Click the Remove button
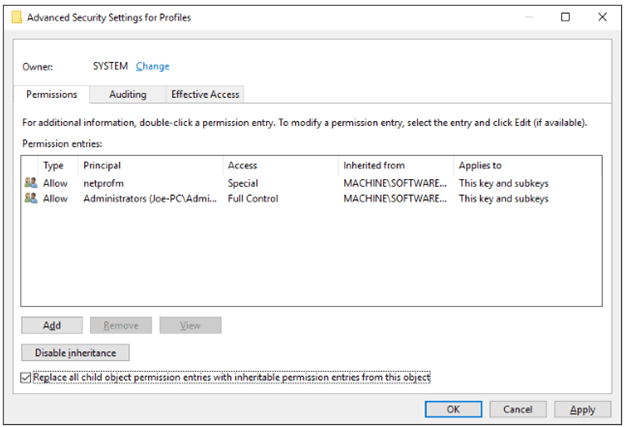Screen dimensions: 624x427 [x=121, y=325]
